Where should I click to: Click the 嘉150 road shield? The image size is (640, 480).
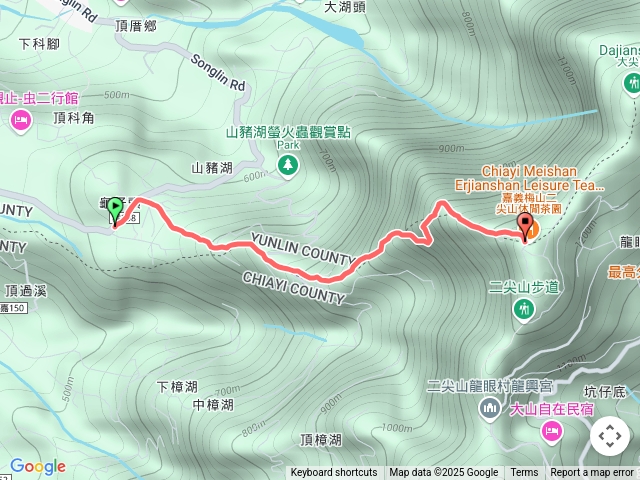click(13, 308)
